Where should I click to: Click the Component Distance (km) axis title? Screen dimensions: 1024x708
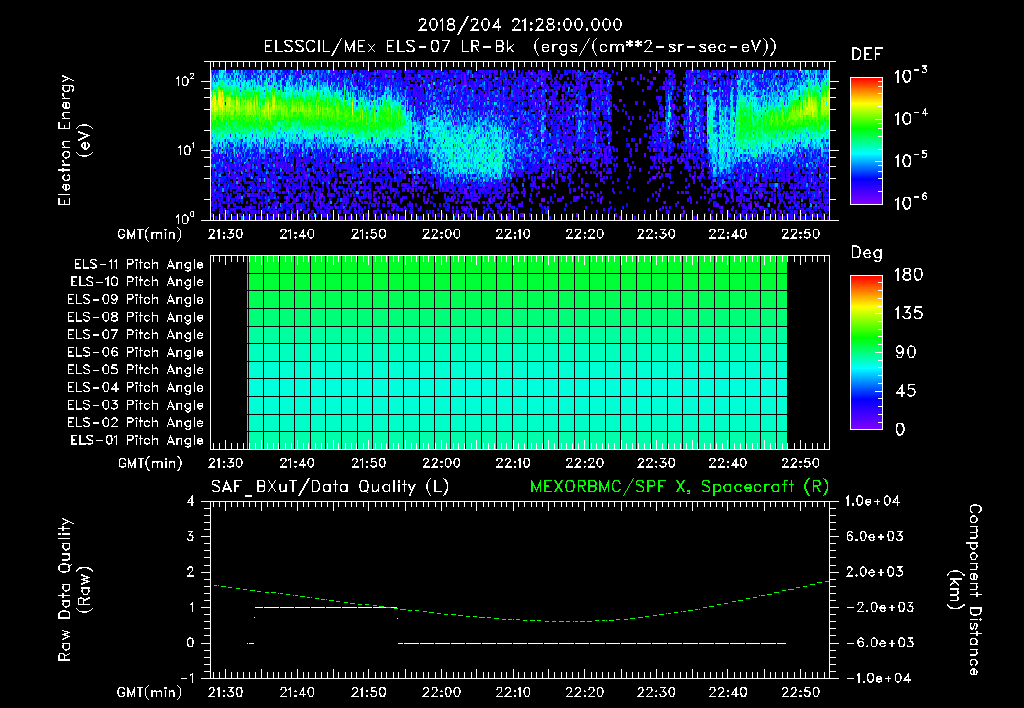click(965, 590)
